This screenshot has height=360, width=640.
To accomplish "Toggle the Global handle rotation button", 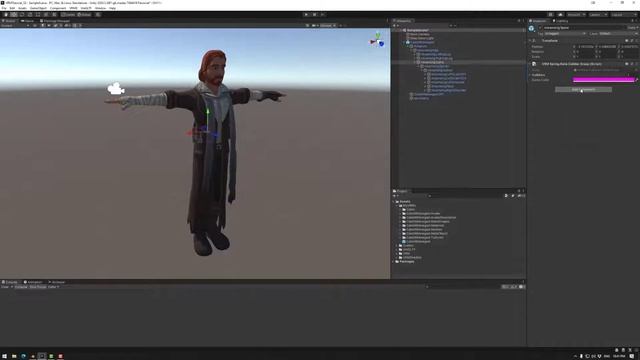I will [84, 15].
